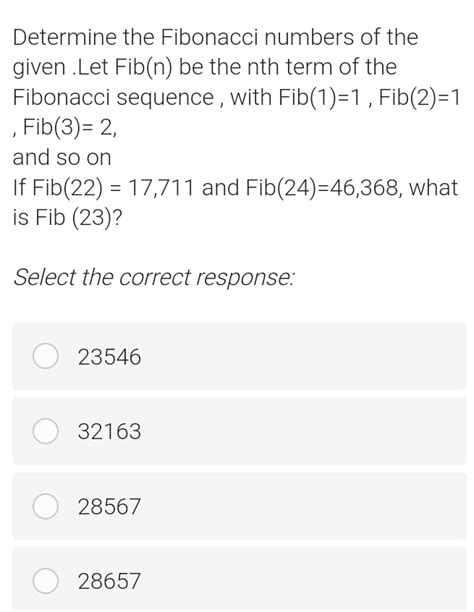Click the Fib(1)=1 expression

pyautogui.click(x=319, y=97)
